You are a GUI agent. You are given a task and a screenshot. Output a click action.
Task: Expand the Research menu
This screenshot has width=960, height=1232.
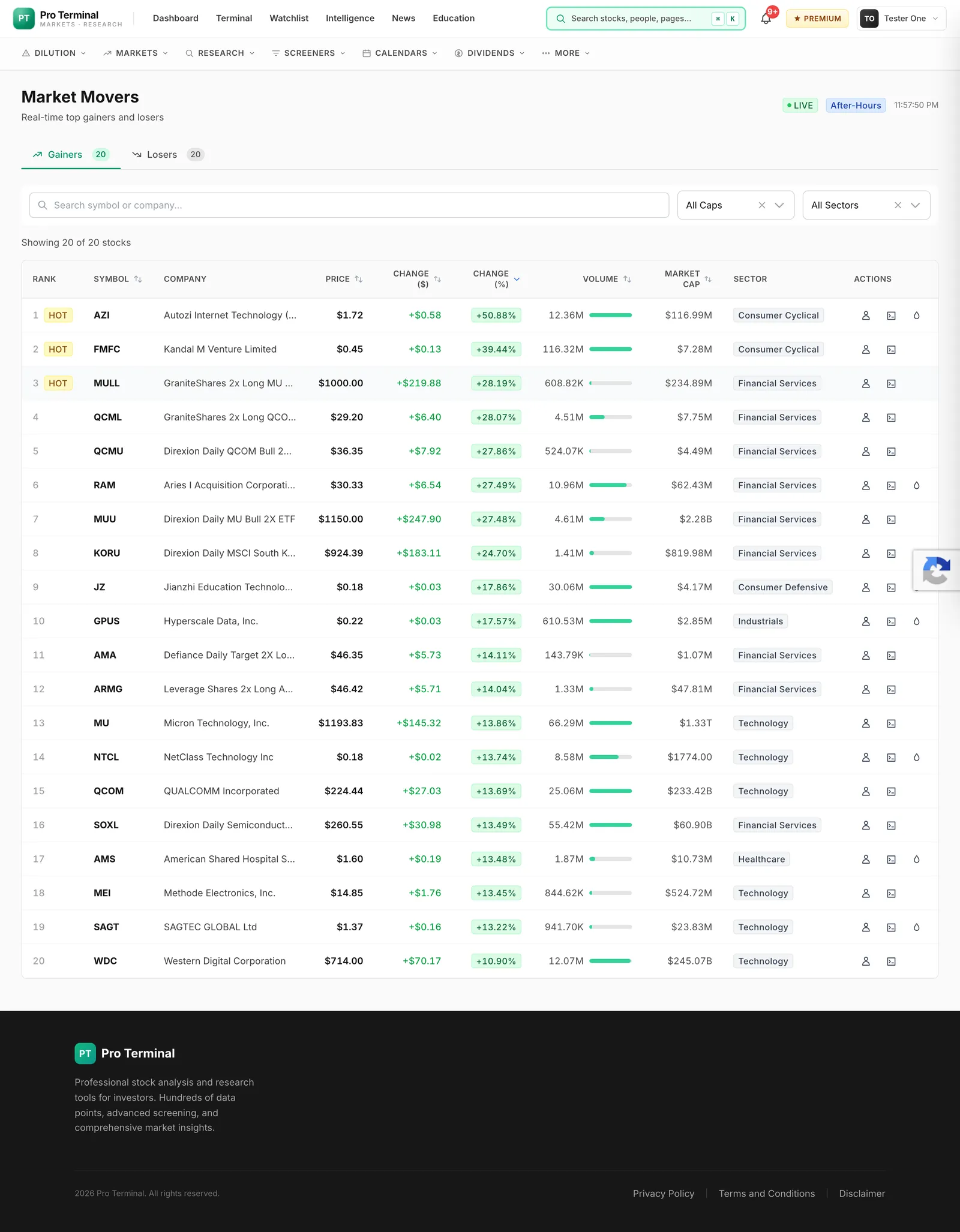(x=220, y=53)
